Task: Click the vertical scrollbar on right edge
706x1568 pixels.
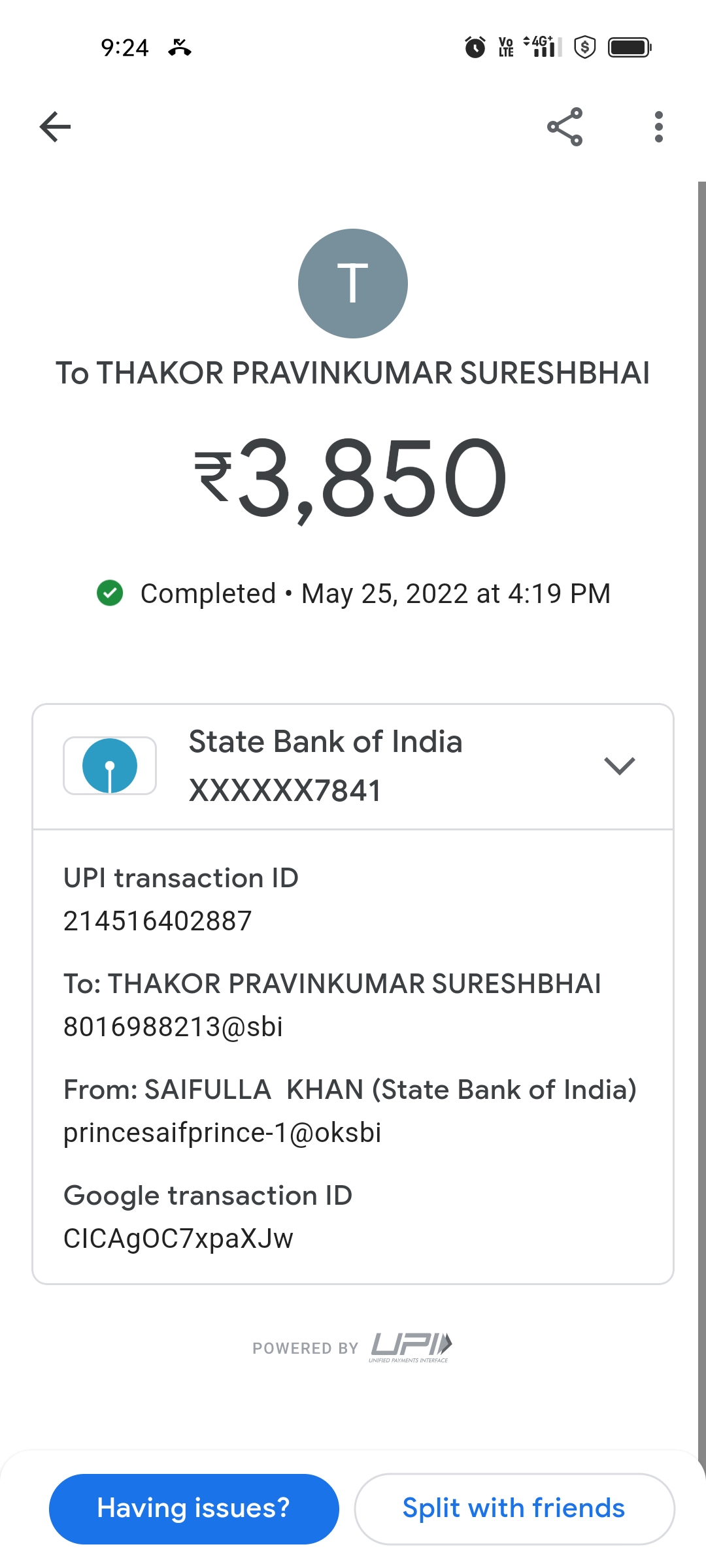Action: click(701, 784)
